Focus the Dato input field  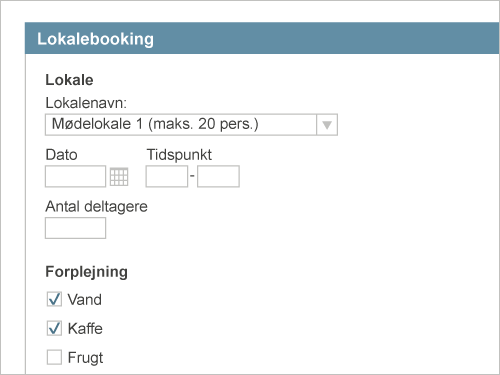[76, 176]
